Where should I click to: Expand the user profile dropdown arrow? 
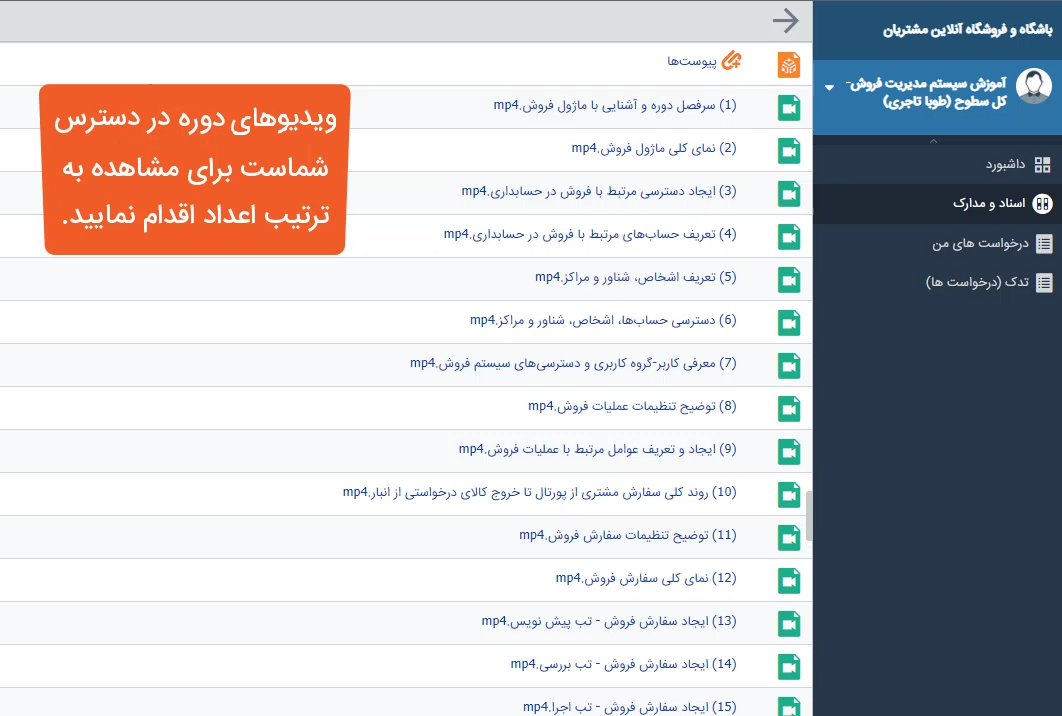click(x=830, y=87)
